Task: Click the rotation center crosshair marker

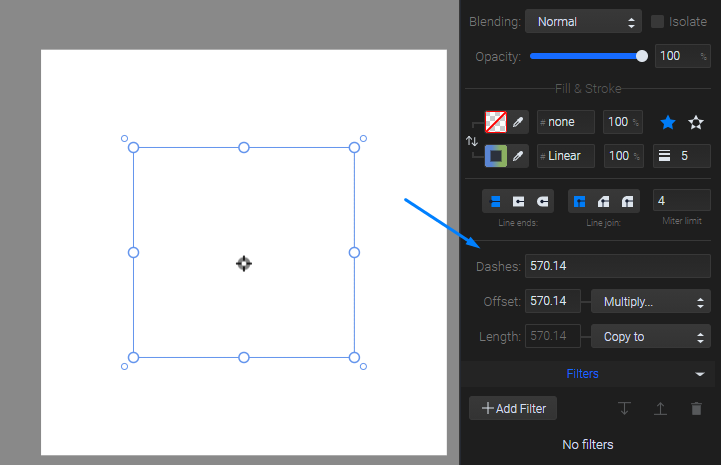Action: [x=244, y=264]
